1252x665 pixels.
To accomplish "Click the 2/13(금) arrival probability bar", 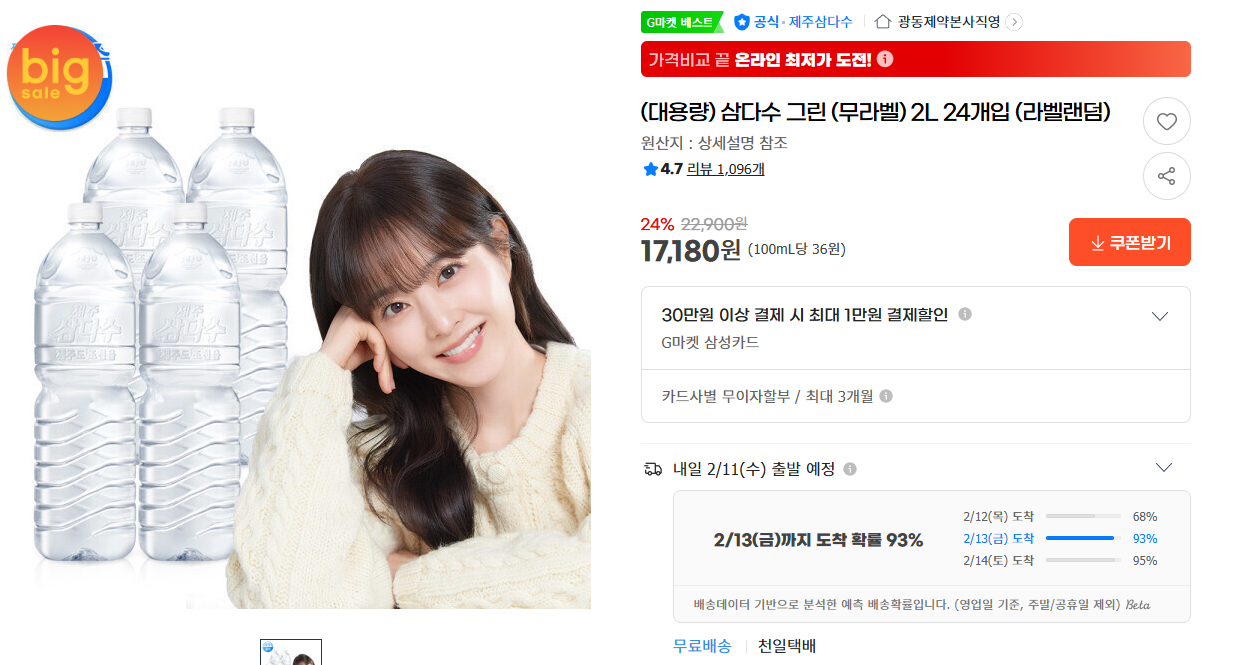I will click(1083, 538).
